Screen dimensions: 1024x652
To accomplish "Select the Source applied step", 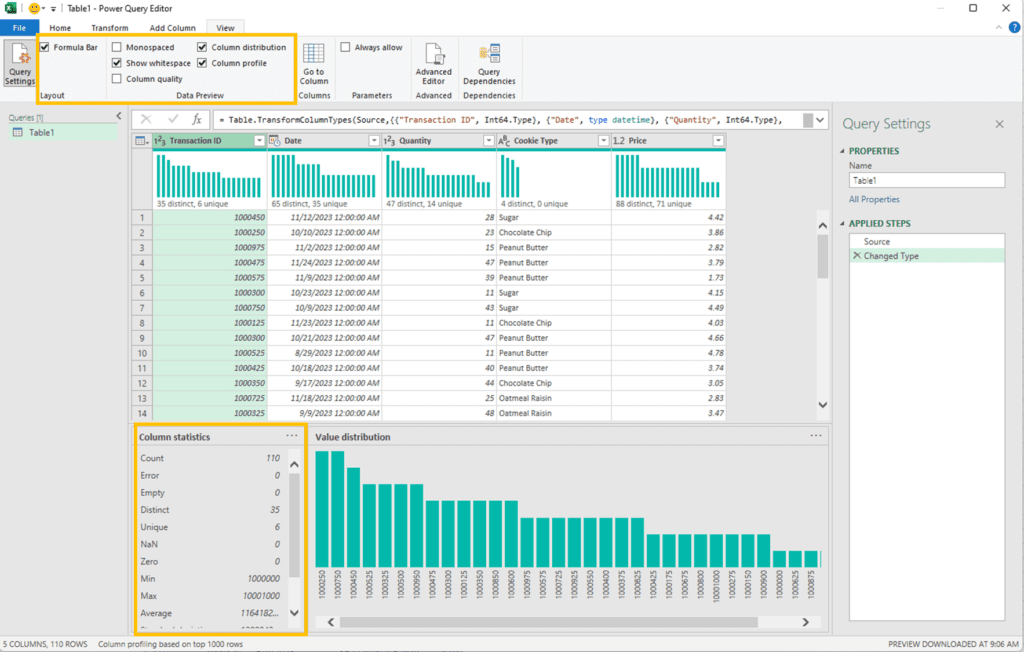I will [x=876, y=241].
